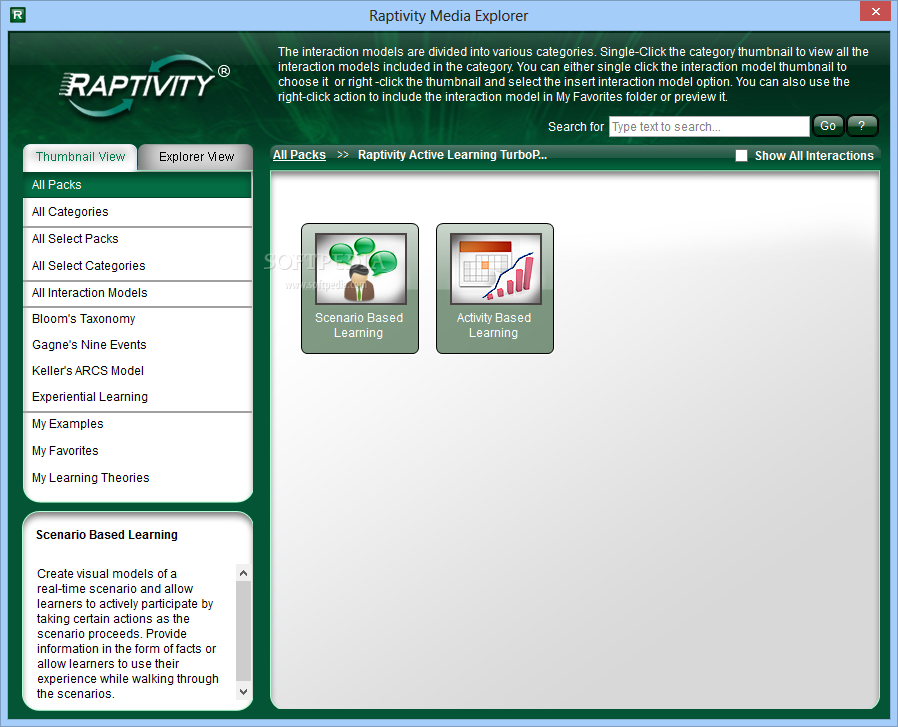The image size is (898, 727).
Task: Click the Go search button
Action: coord(828,126)
